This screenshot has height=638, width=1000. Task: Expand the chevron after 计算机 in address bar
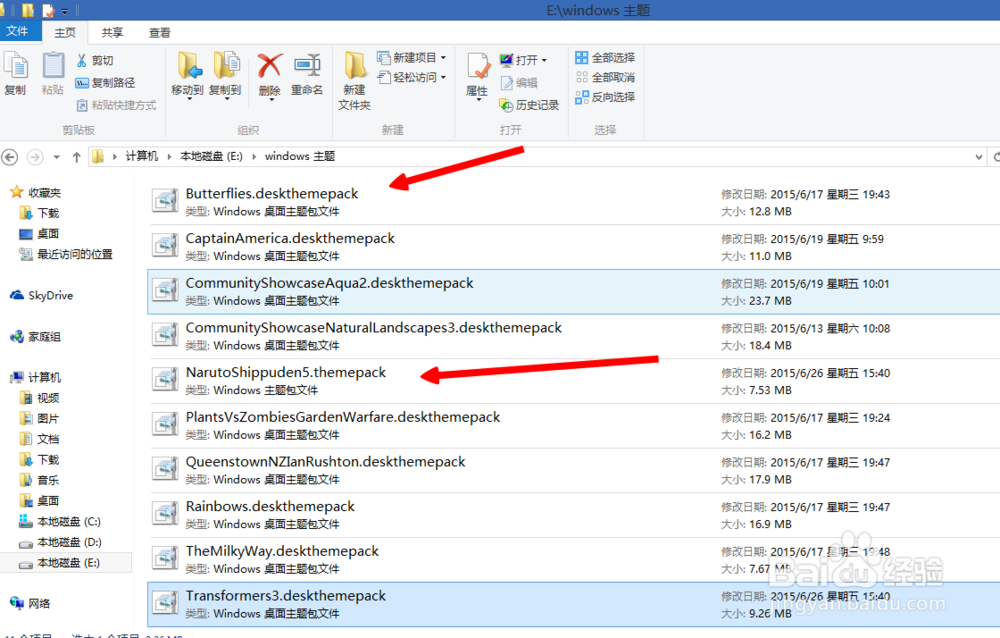(x=169, y=157)
